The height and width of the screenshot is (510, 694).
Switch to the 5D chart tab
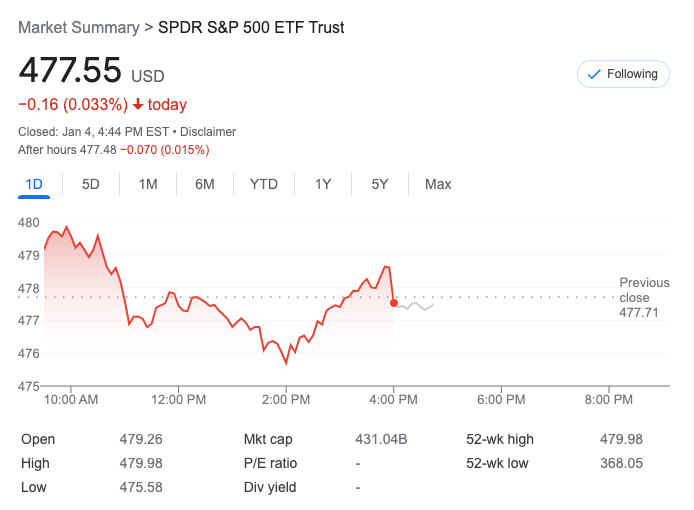click(91, 184)
